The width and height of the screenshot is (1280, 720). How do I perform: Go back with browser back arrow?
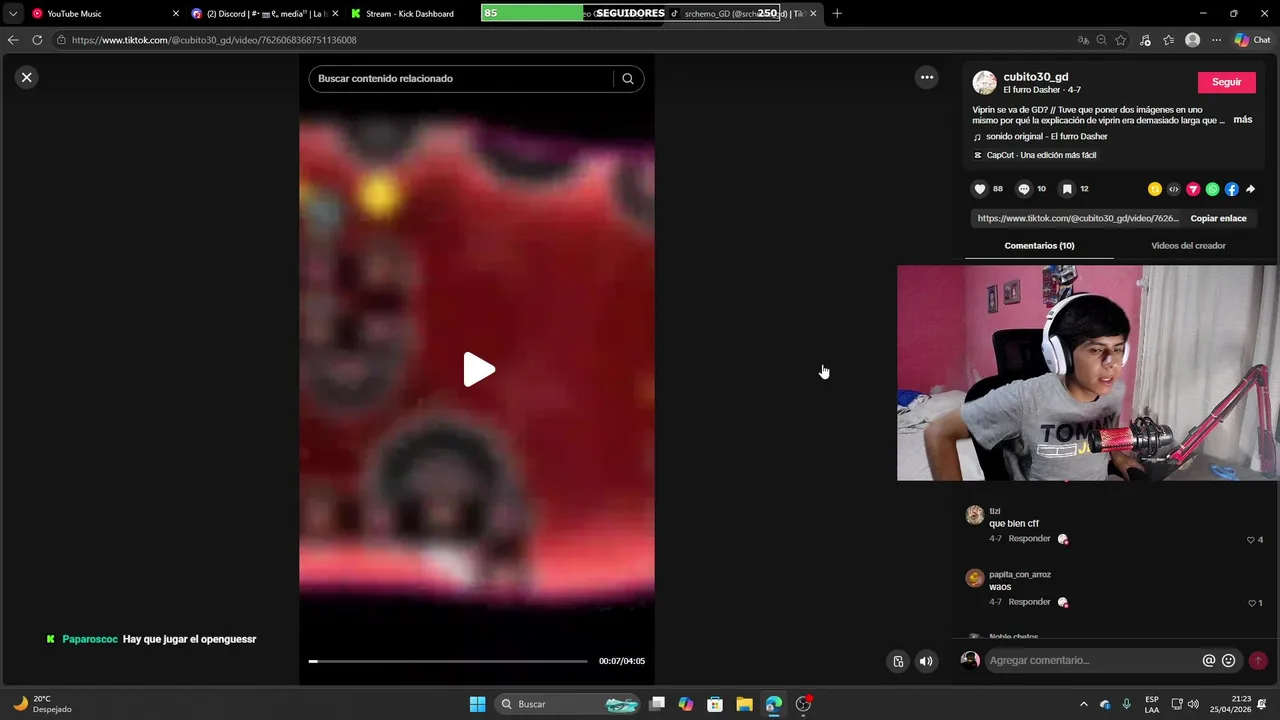click(x=13, y=40)
